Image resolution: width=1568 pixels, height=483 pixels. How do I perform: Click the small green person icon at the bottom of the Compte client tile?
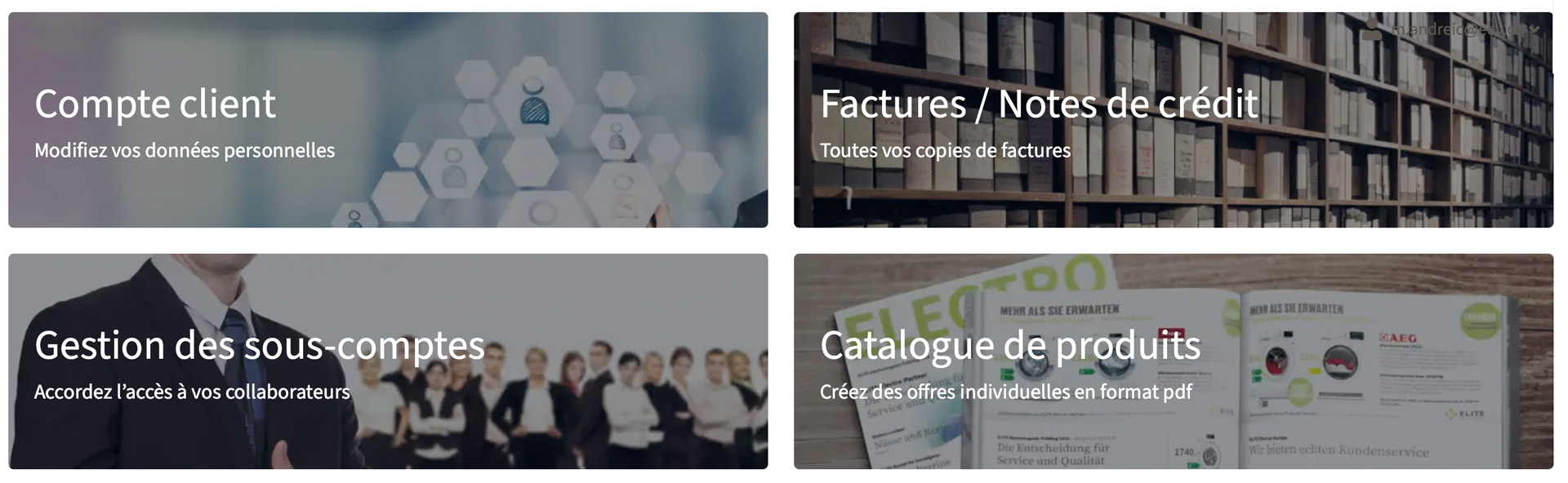click(x=354, y=219)
